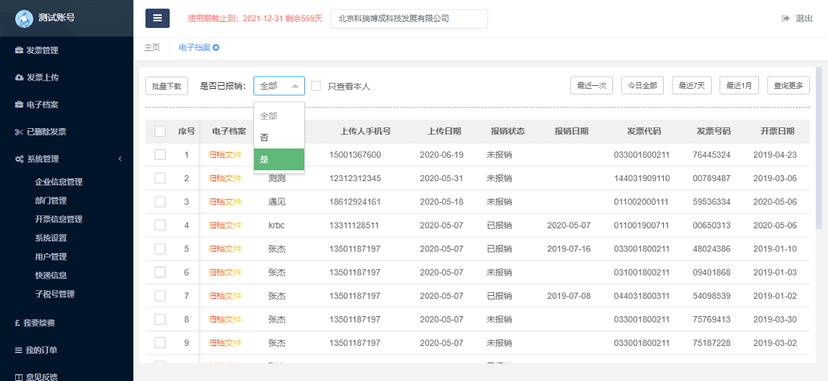
Task: Click the 退出 logout icon
Action: click(785, 18)
